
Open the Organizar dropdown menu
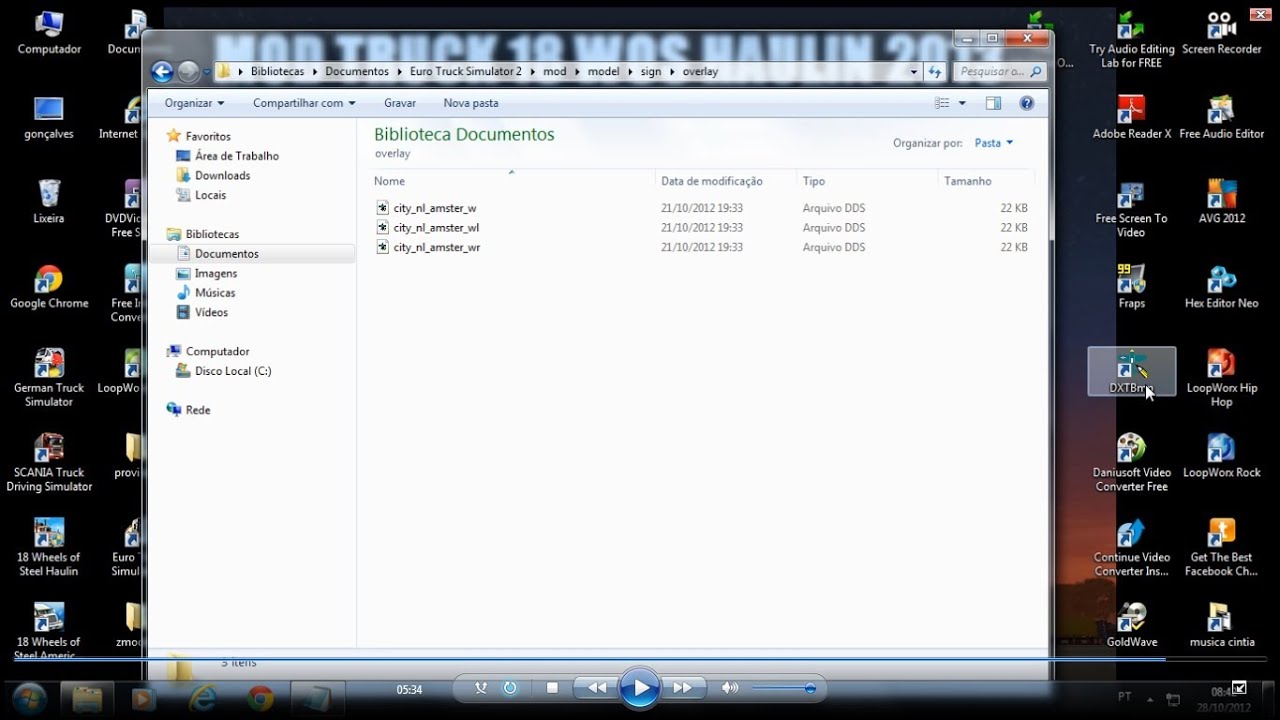[194, 103]
